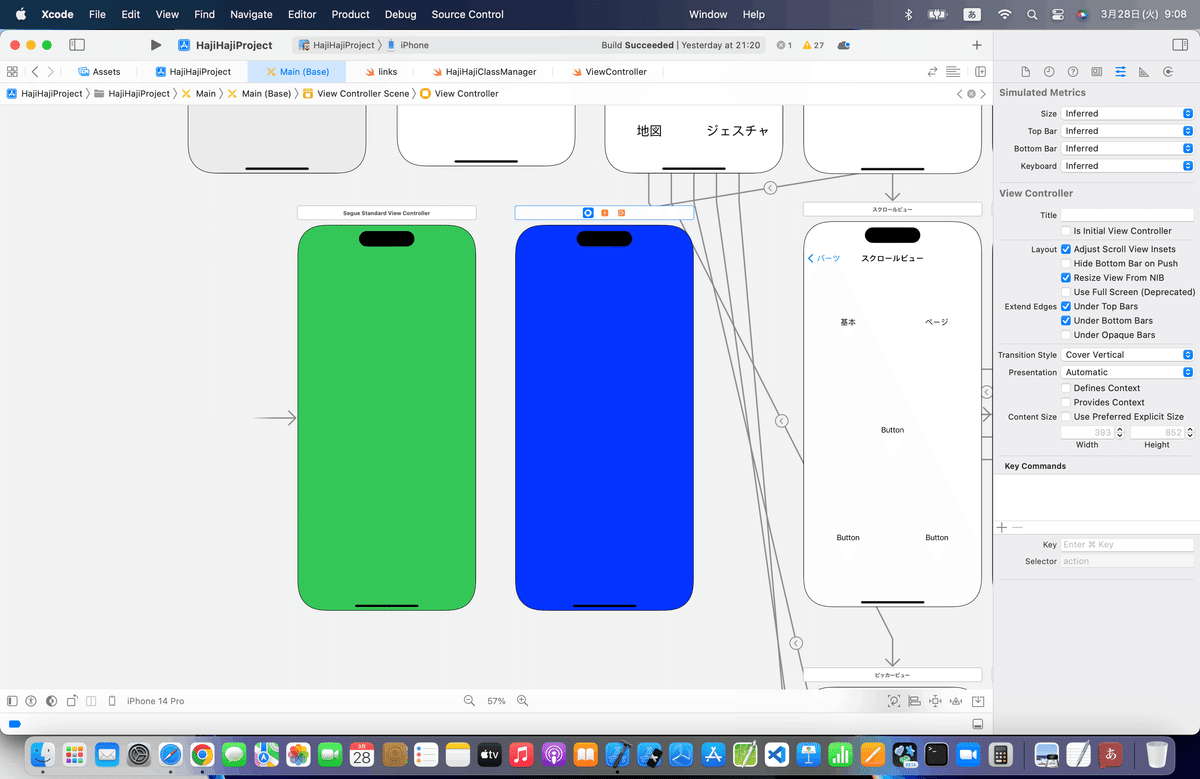1200x779 pixels.
Task: Enable Is Initial View Controller
Action: click(x=1066, y=231)
